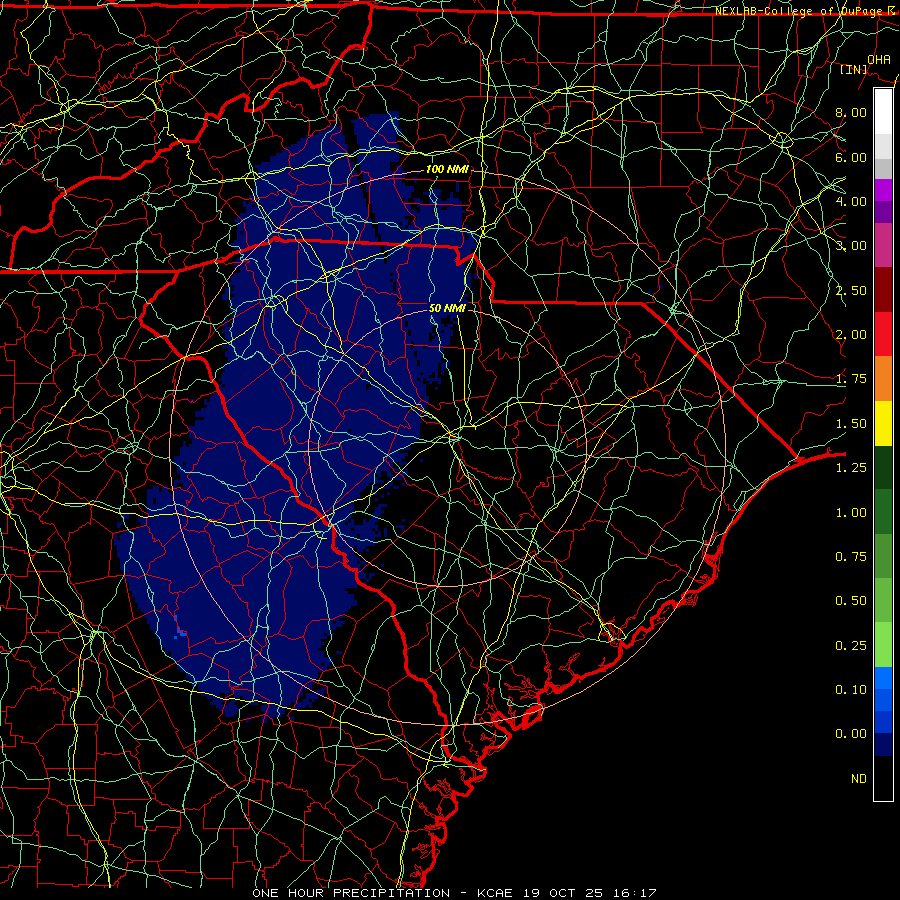Click the "50 NMI" range ring label
This screenshot has width=900, height=900.
click(x=447, y=308)
